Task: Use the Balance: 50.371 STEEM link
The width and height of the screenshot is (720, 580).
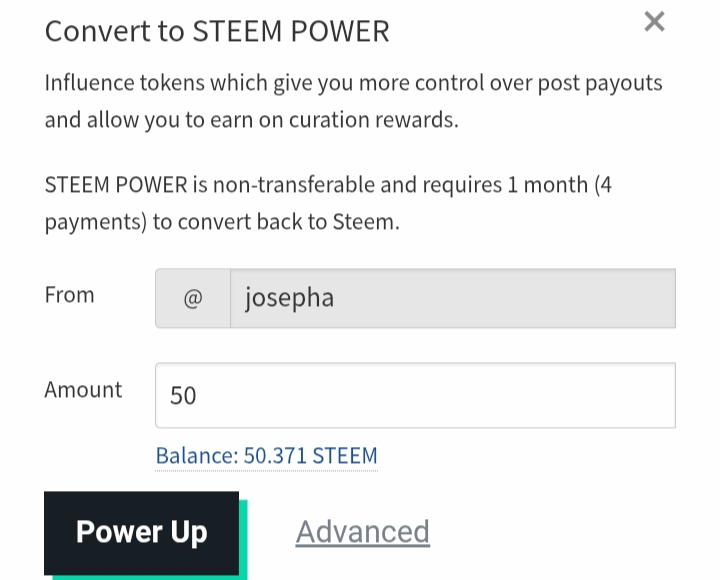Action: (x=266, y=456)
